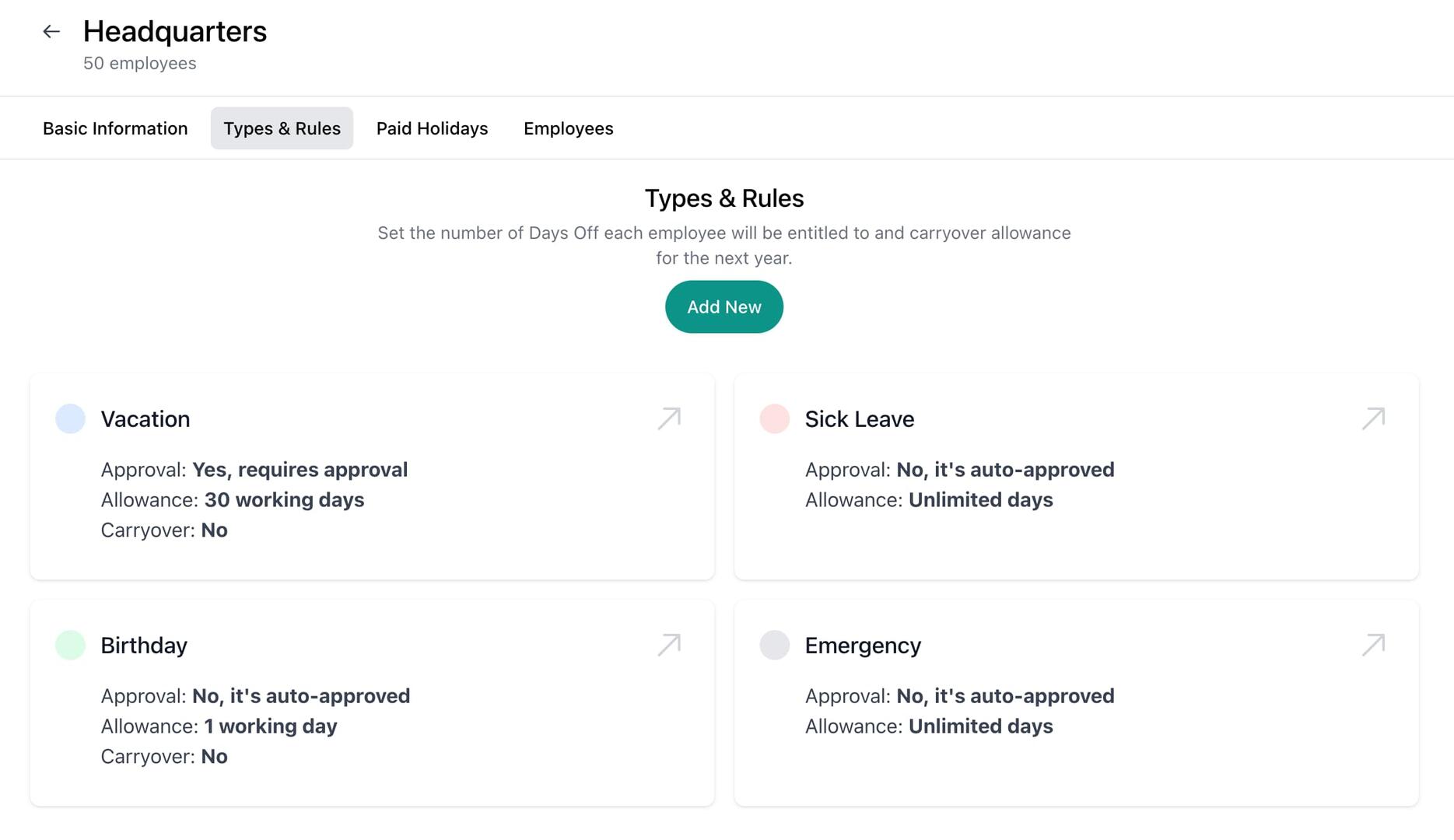Click the Vacation card title

tap(145, 419)
